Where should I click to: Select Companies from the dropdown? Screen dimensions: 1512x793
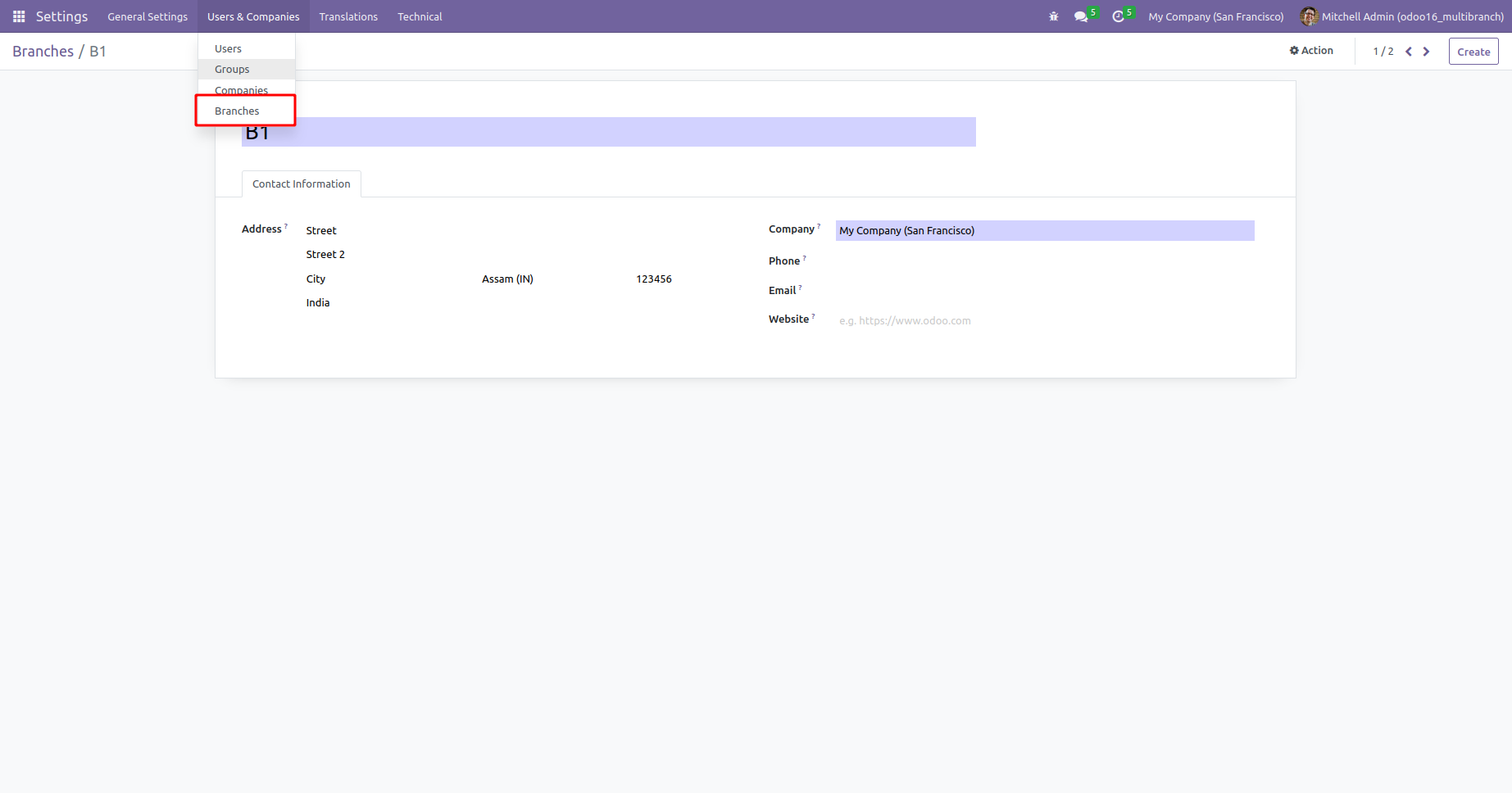tap(247, 89)
